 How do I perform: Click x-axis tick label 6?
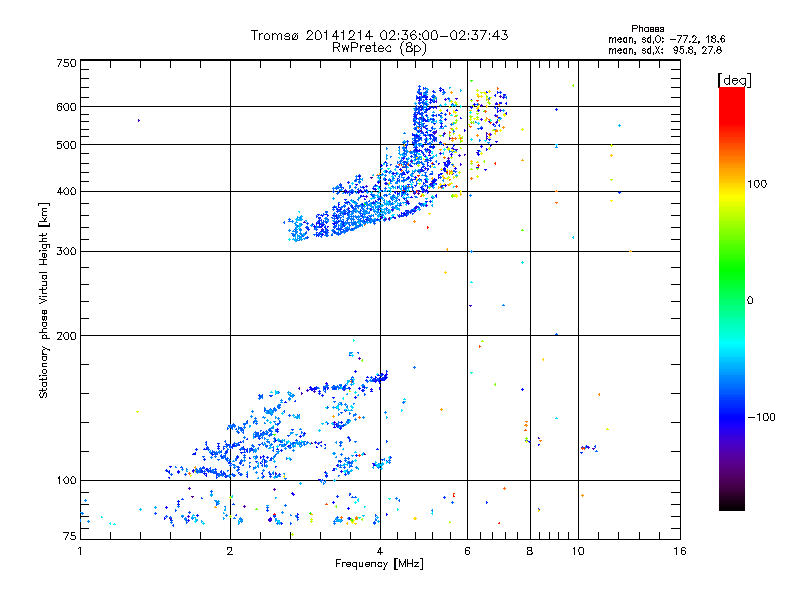[x=467, y=551]
